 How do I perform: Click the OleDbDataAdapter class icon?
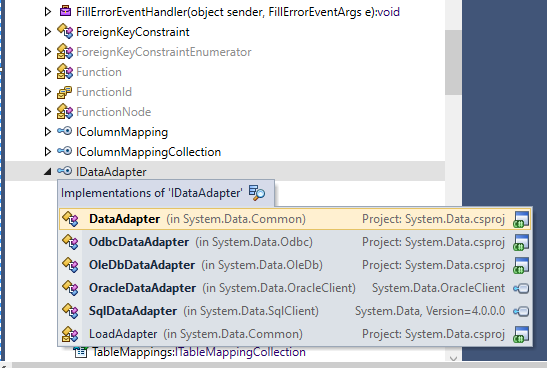click(x=70, y=265)
